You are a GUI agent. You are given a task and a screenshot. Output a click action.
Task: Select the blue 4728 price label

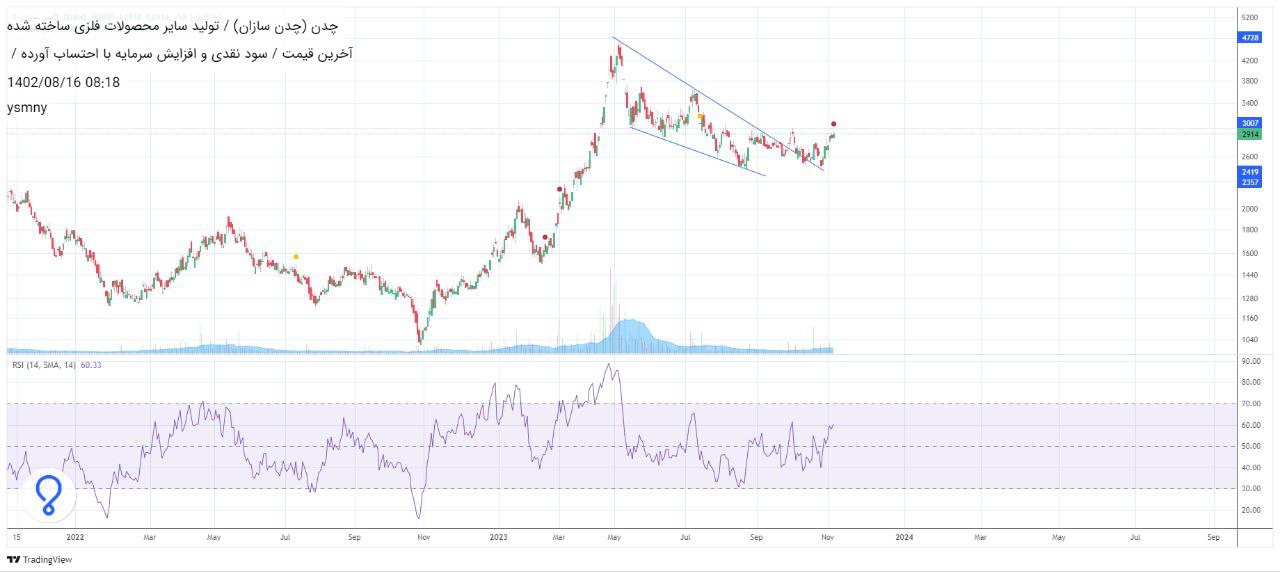1249,37
